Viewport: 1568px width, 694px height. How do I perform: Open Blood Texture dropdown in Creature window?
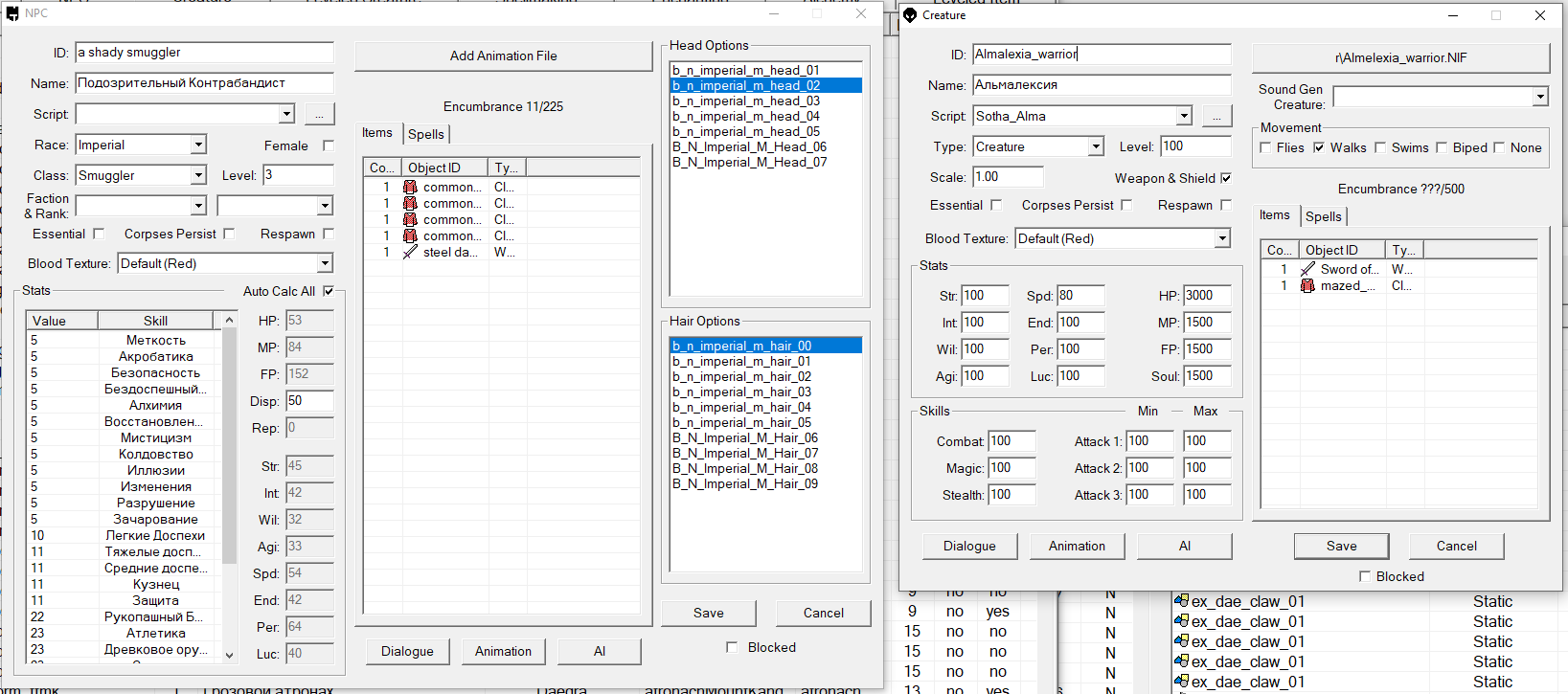1222,238
